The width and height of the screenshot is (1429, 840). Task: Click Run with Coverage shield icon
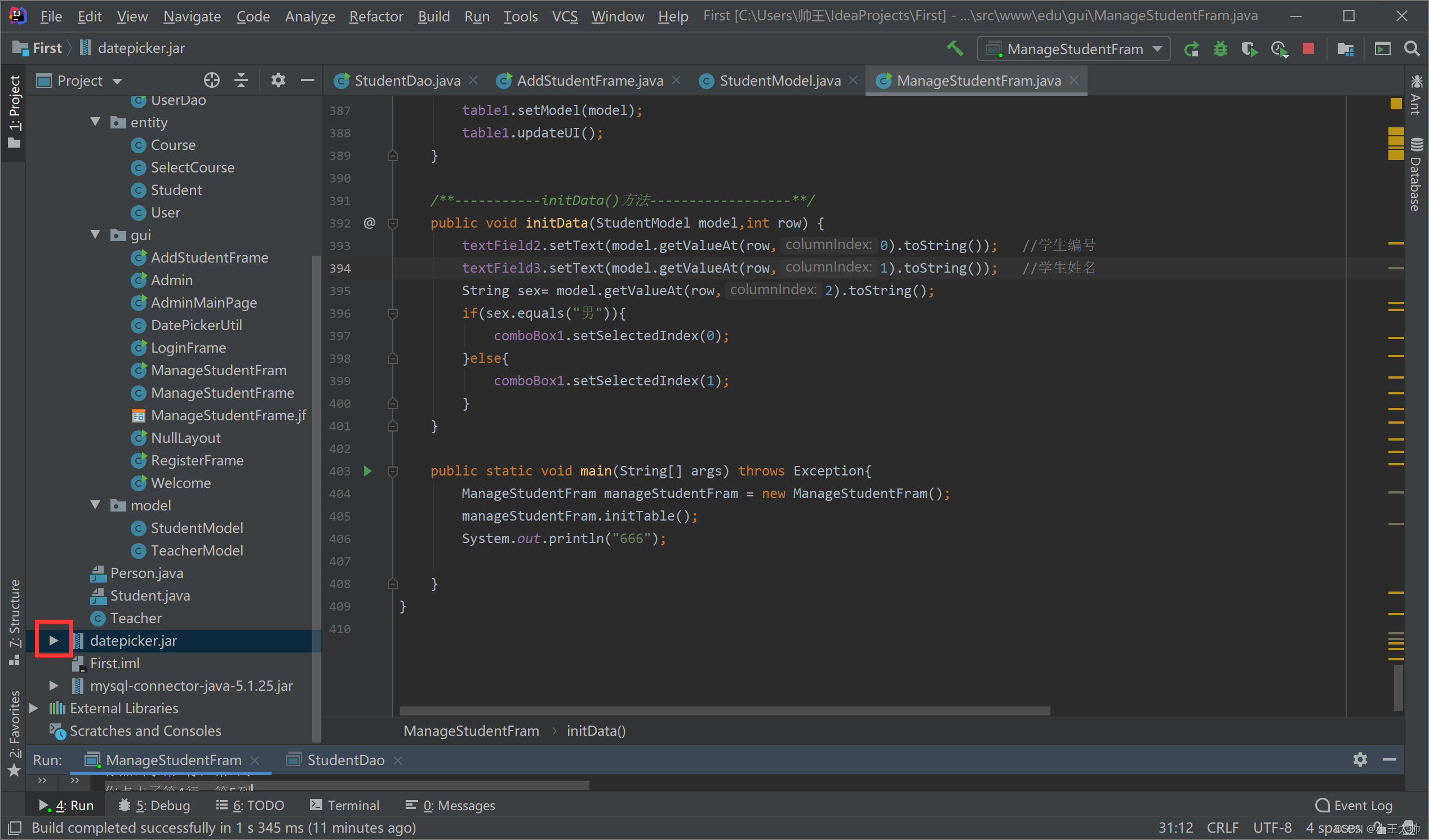point(1249,49)
